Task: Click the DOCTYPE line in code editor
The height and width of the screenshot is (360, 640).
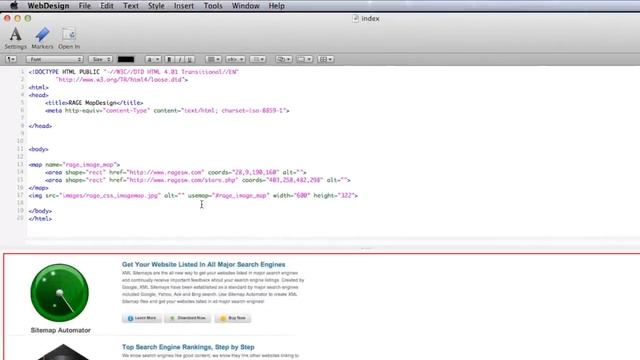Action: click(133, 72)
